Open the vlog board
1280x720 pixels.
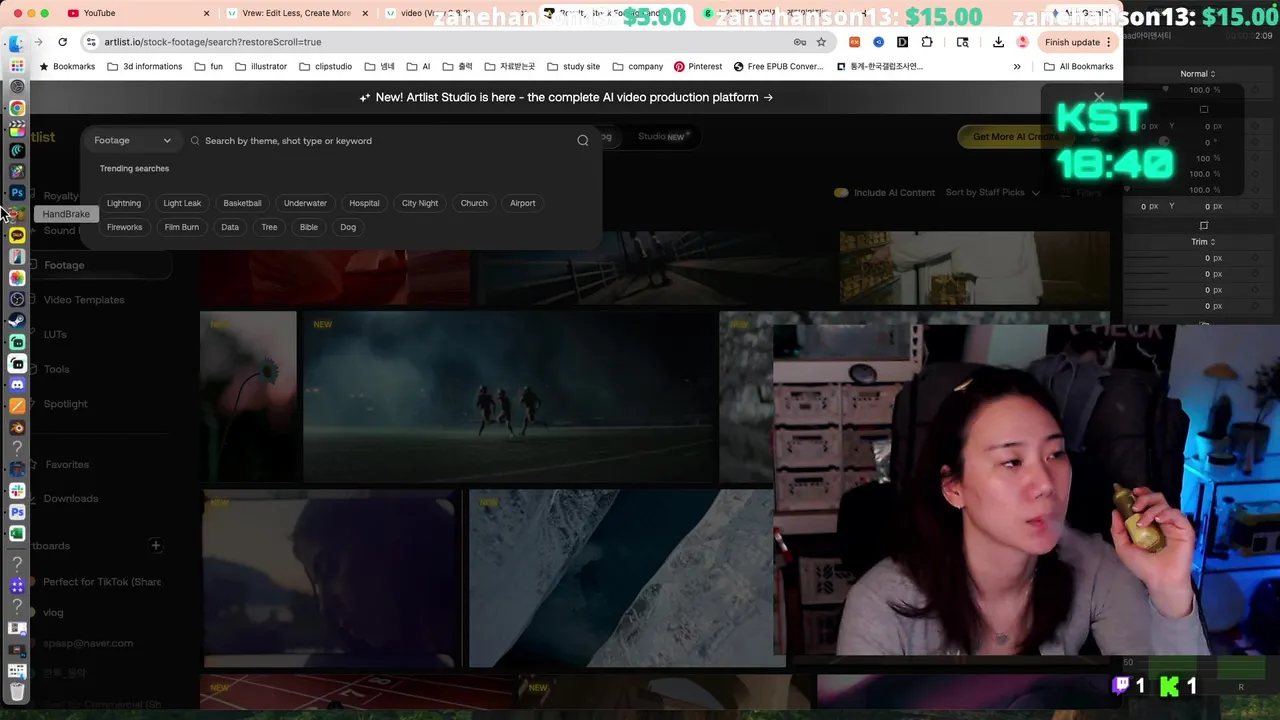(53, 613)
